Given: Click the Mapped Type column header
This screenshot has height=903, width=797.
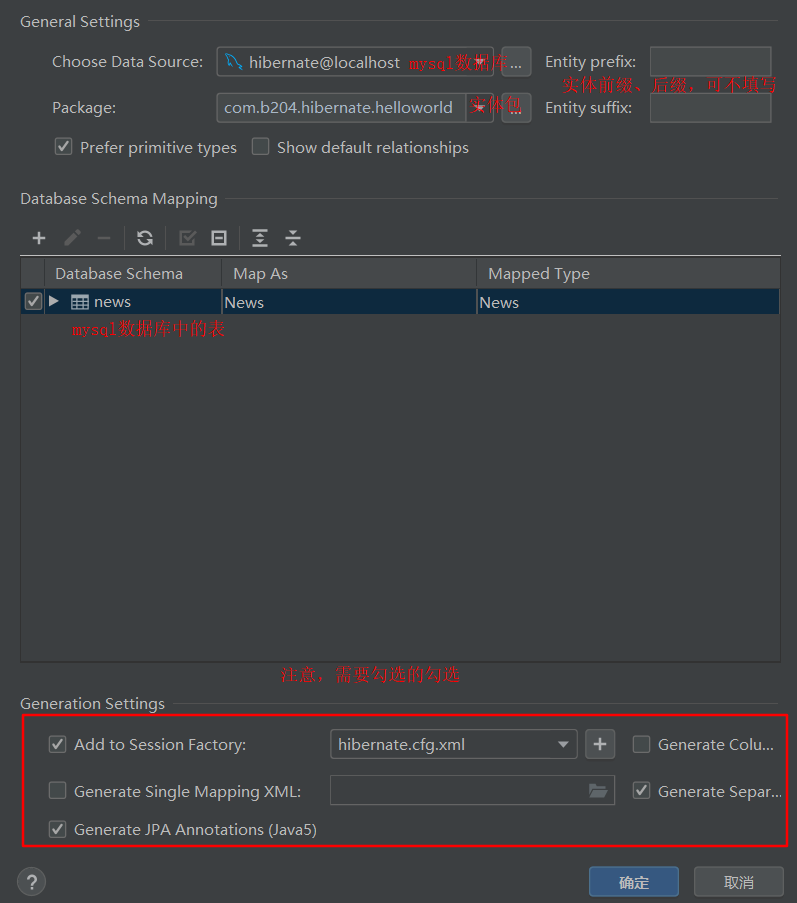Looking at the screenshot, I should [x=628, y=274].
